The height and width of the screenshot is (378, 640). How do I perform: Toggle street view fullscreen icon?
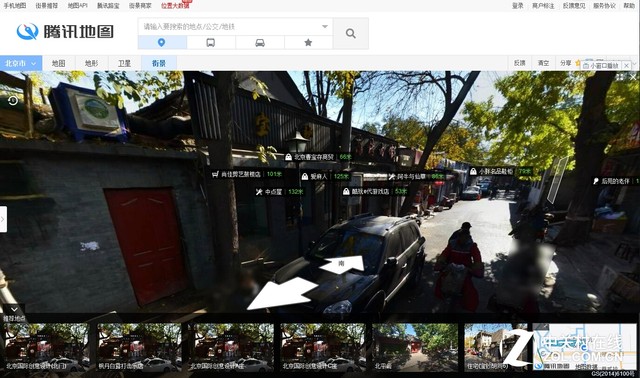(620, 77)
